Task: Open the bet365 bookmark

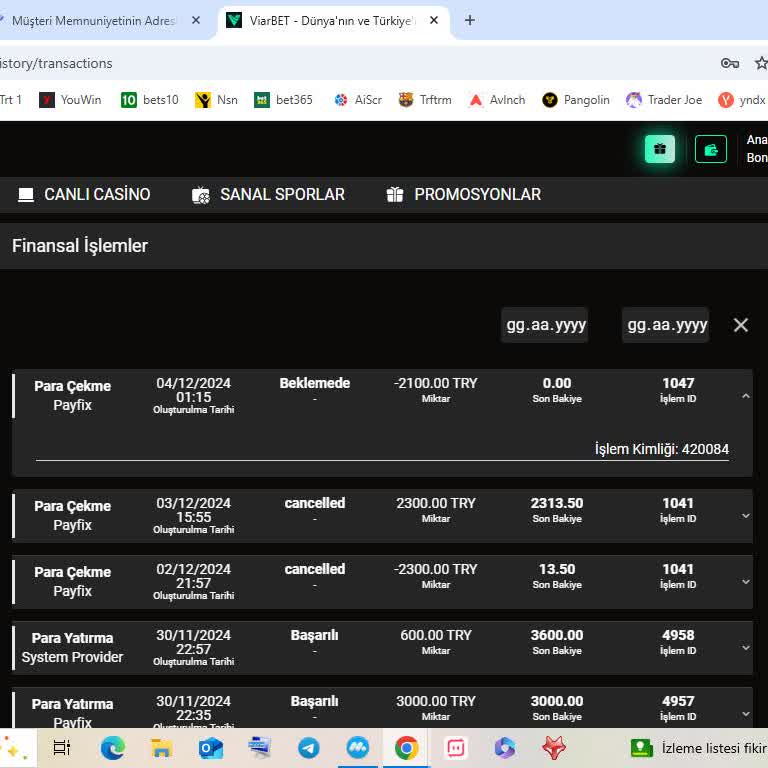Action: pos(283,100)
